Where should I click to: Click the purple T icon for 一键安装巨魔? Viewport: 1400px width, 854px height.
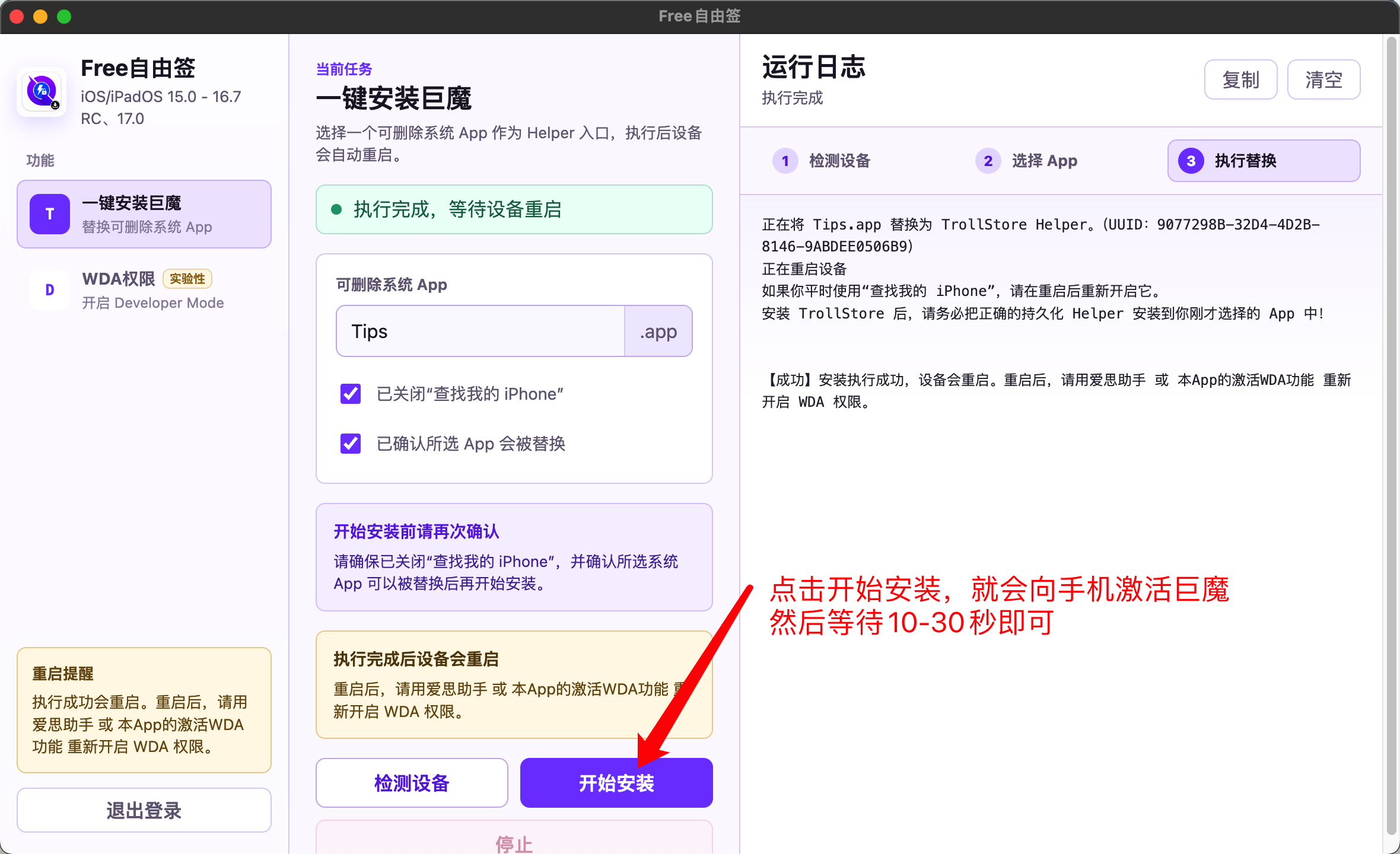(x=50, y=214)
